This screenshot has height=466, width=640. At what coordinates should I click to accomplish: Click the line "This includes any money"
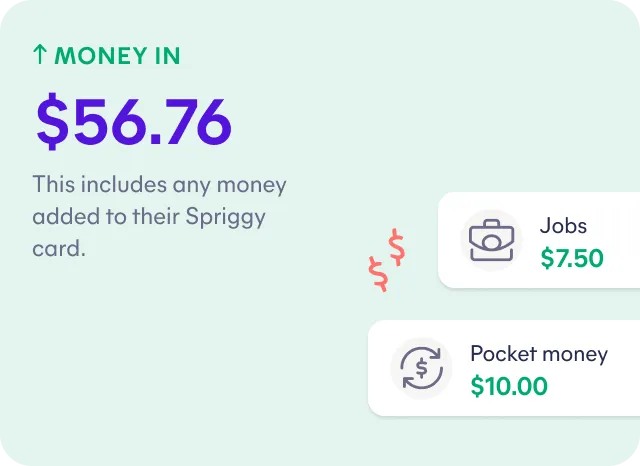[x=159, y=185]
